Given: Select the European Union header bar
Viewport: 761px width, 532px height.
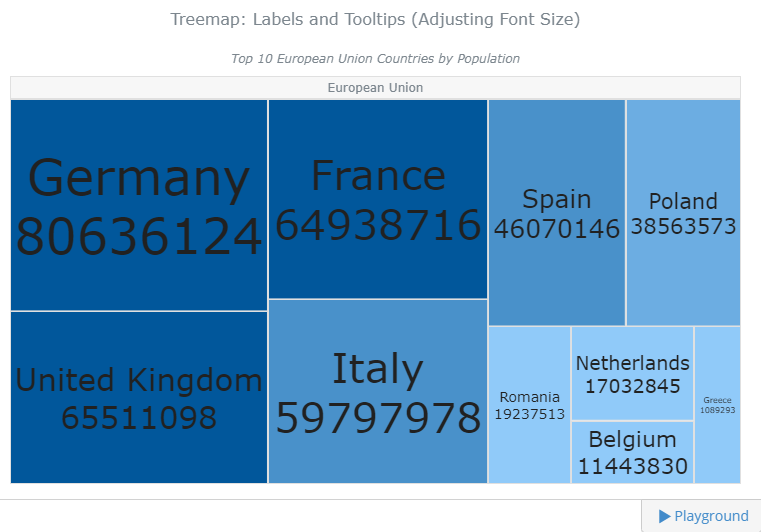Looking at the screenshot, I should pos(375,88).
